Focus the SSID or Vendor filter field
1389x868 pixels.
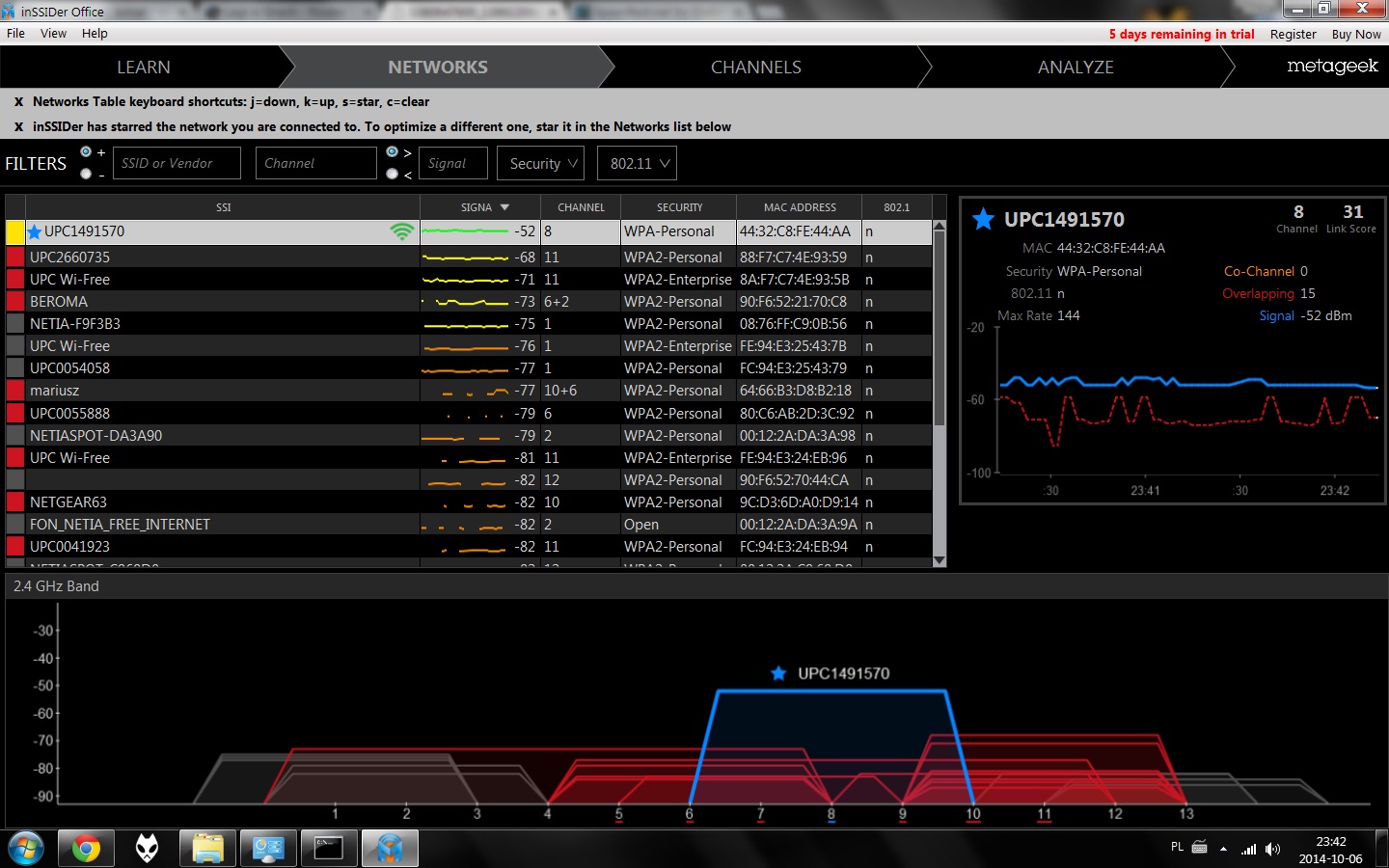(x=177, y=163)
